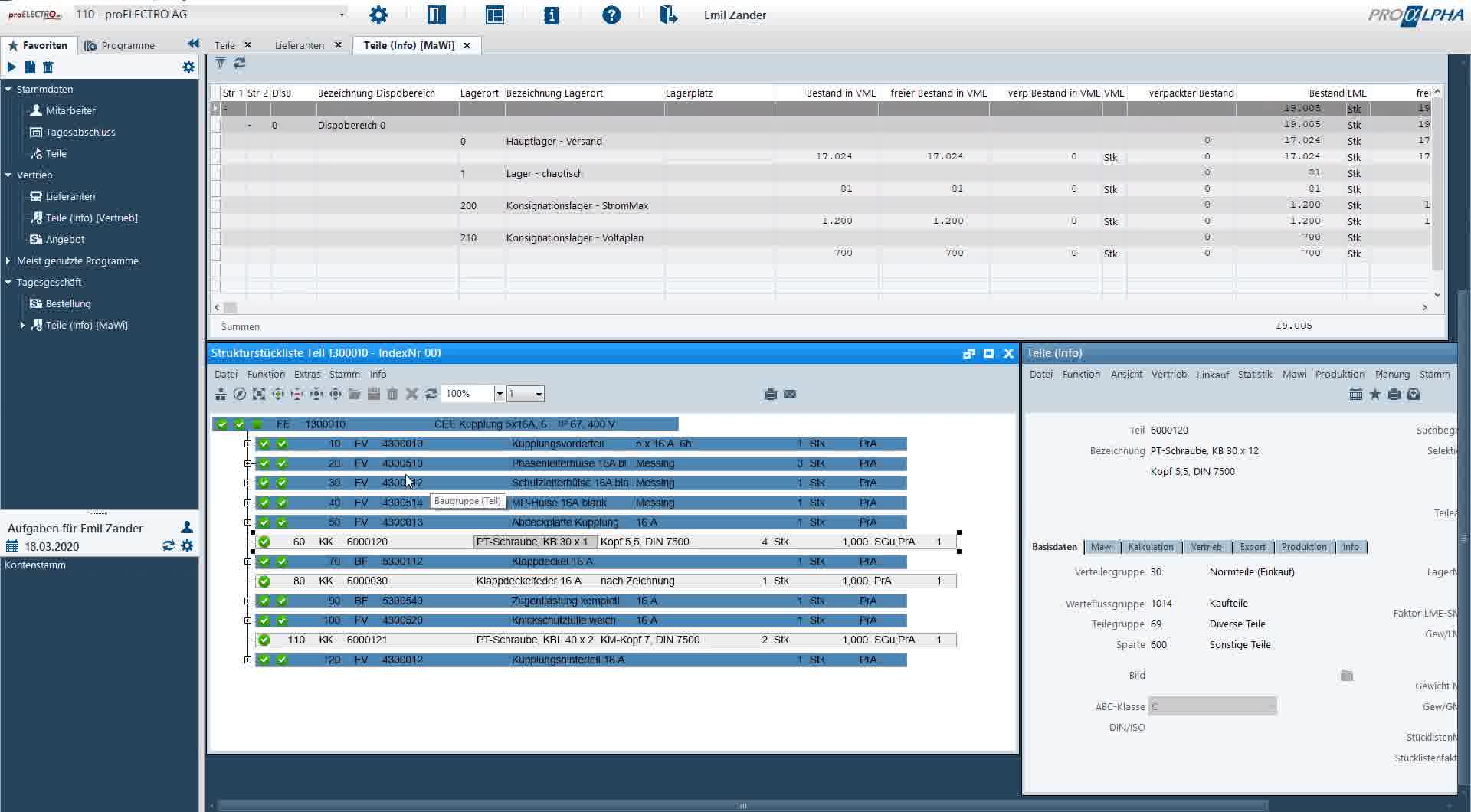1471x812 pixels.
Task: Click the new document icon in Favoriten toolbar
Action: click(x=30, y=67)
